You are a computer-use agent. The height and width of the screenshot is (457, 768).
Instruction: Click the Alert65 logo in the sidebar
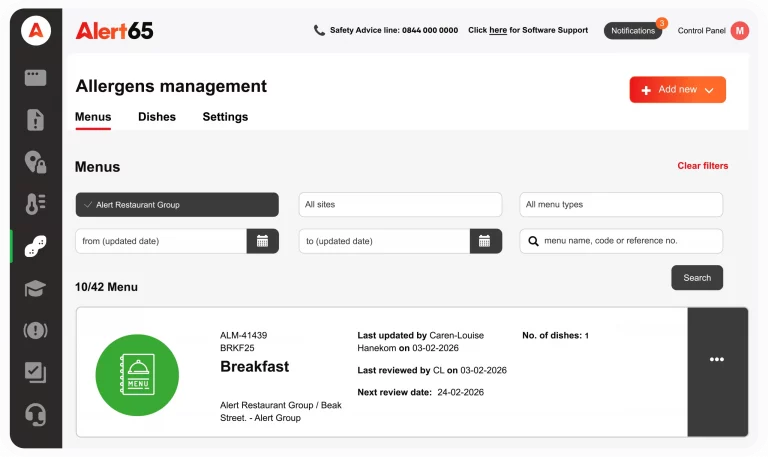(36, 30)
